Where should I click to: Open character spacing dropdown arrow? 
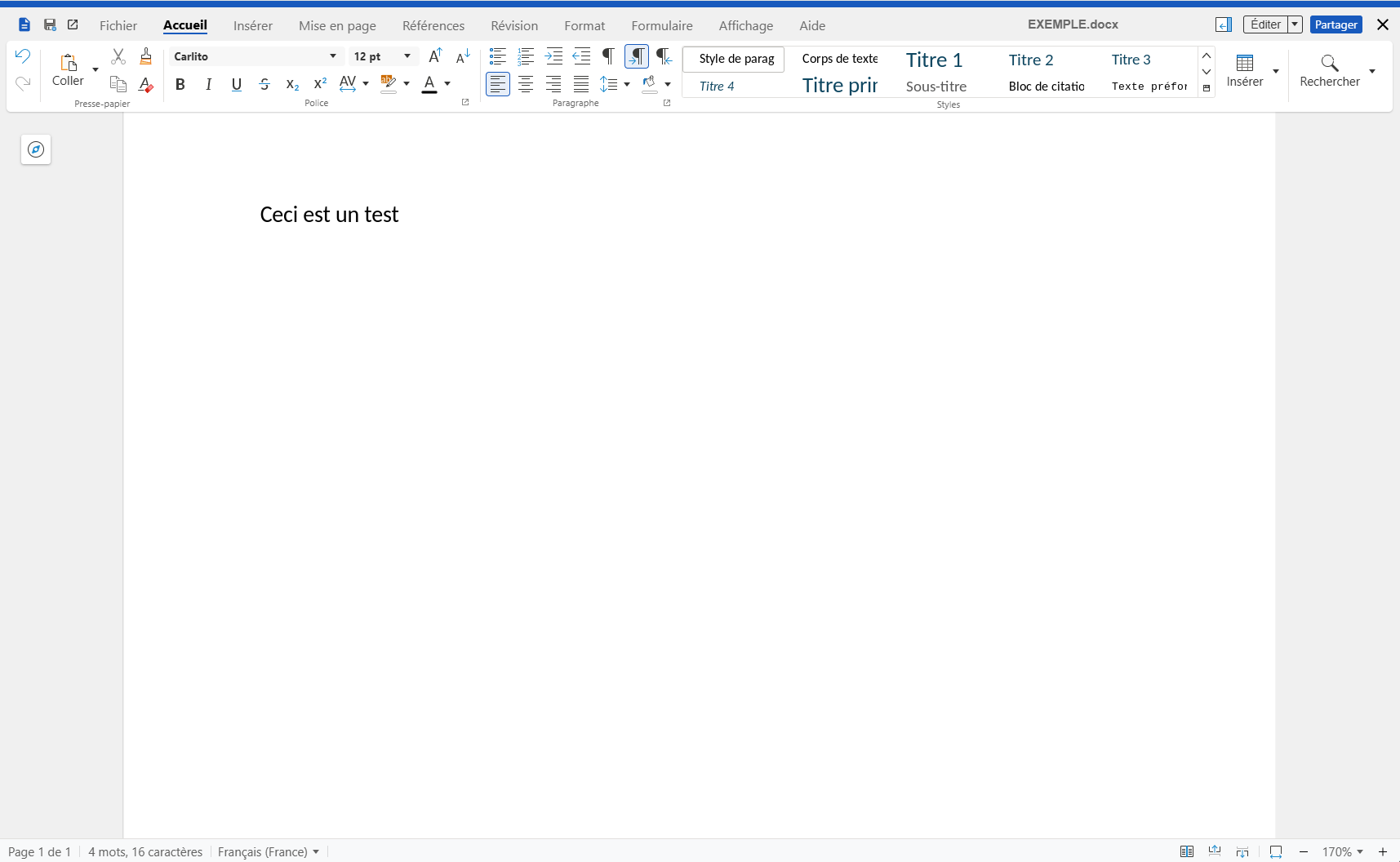(366, 83)
